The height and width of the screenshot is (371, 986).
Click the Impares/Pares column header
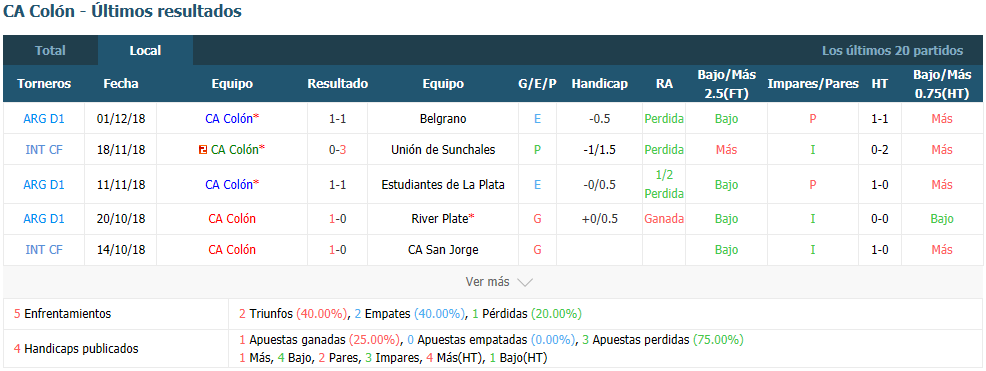(x=812, y=84)
